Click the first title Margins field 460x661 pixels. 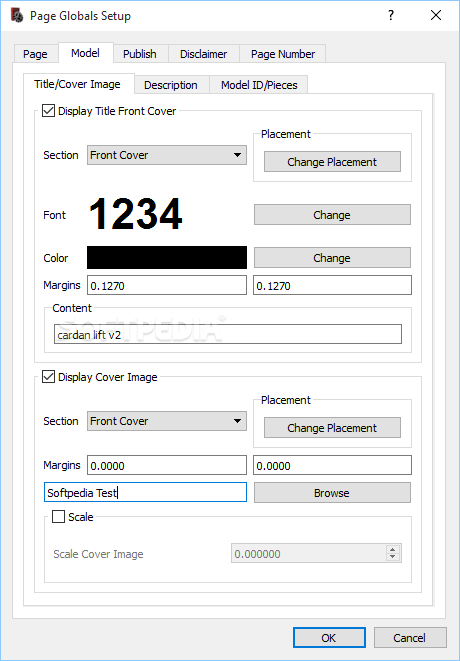[167, 285]
